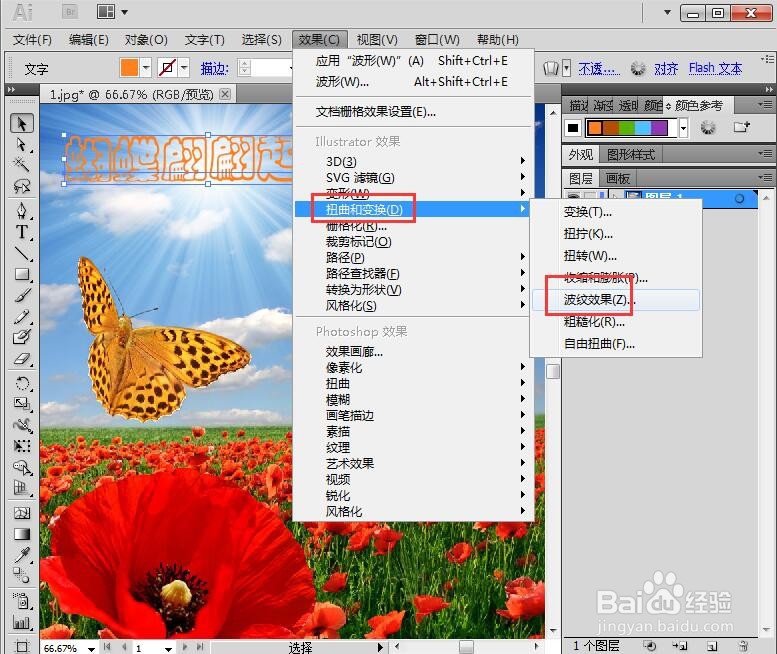The height and width of the screenshot is (654, 777).
Task: Choose 扭曲和变换(D) in the effect menu
Action: 411,210
